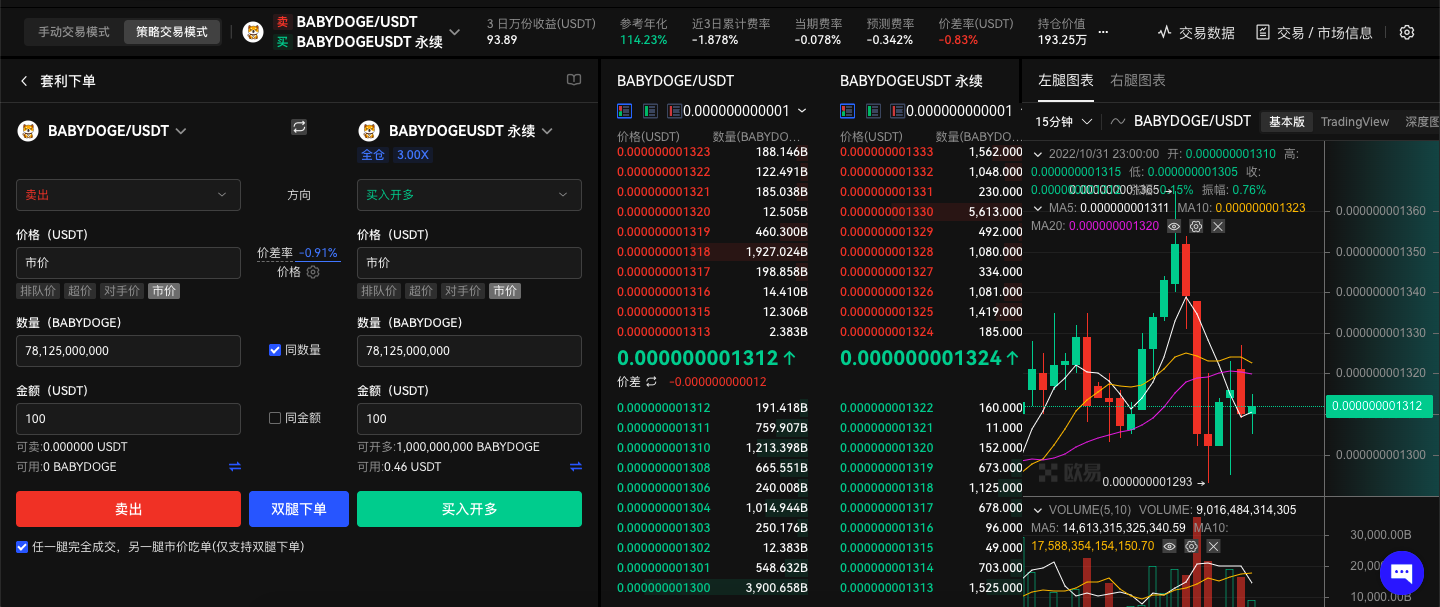This screenshot has height=607, width=1440.
Task: Remove the VOLUME indicator with X icon
Action: (x=1213, y=546)
